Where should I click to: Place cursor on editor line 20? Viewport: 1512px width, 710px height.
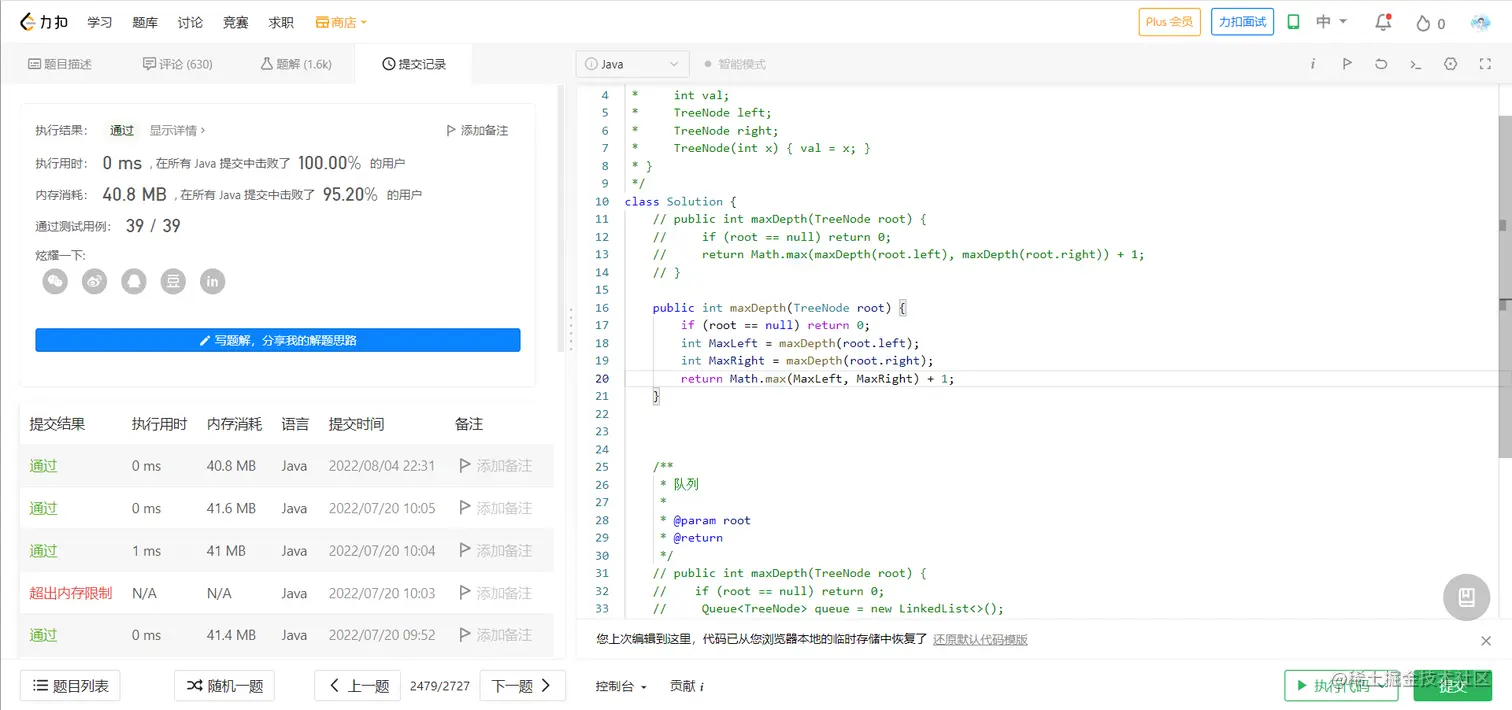1060,378
